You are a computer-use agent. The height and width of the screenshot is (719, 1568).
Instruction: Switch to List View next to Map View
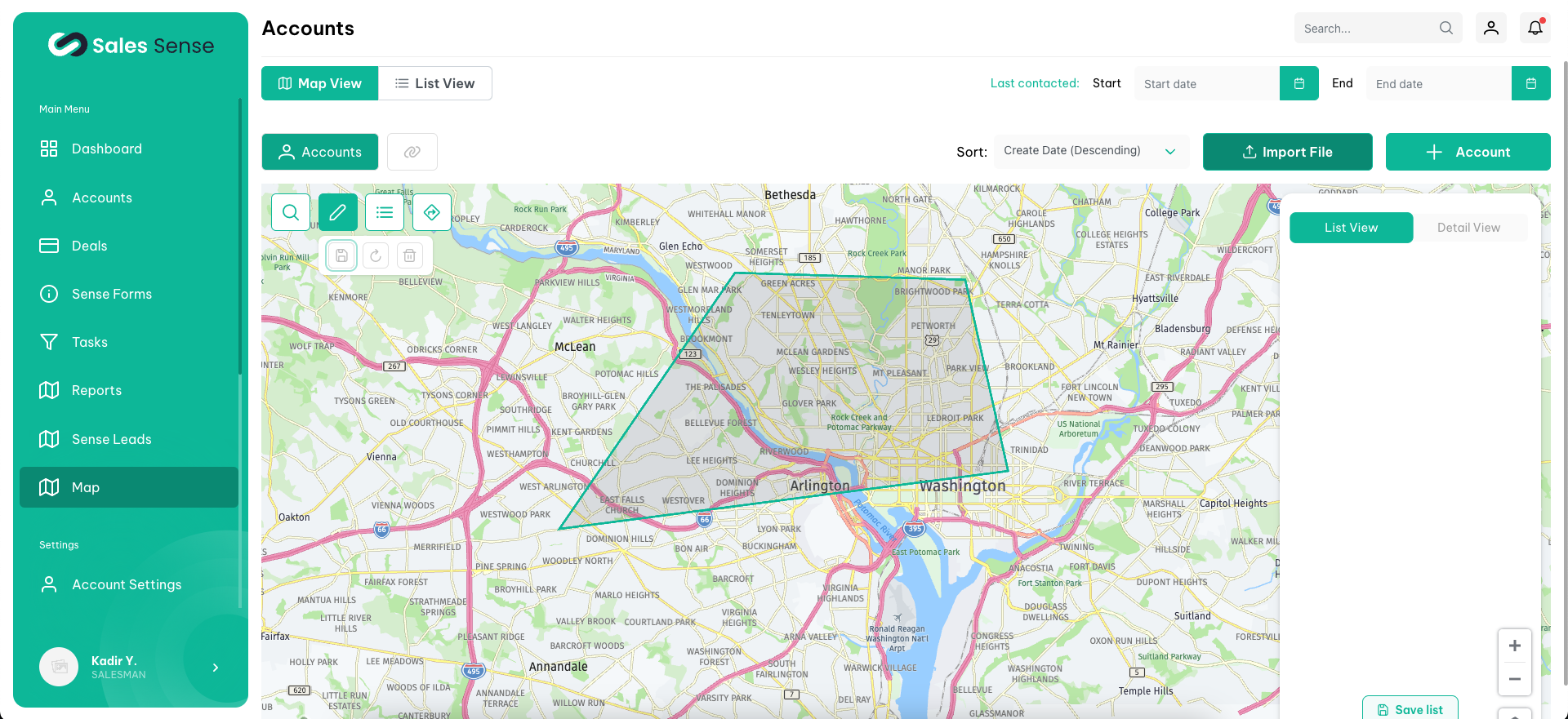coord(435,83)
